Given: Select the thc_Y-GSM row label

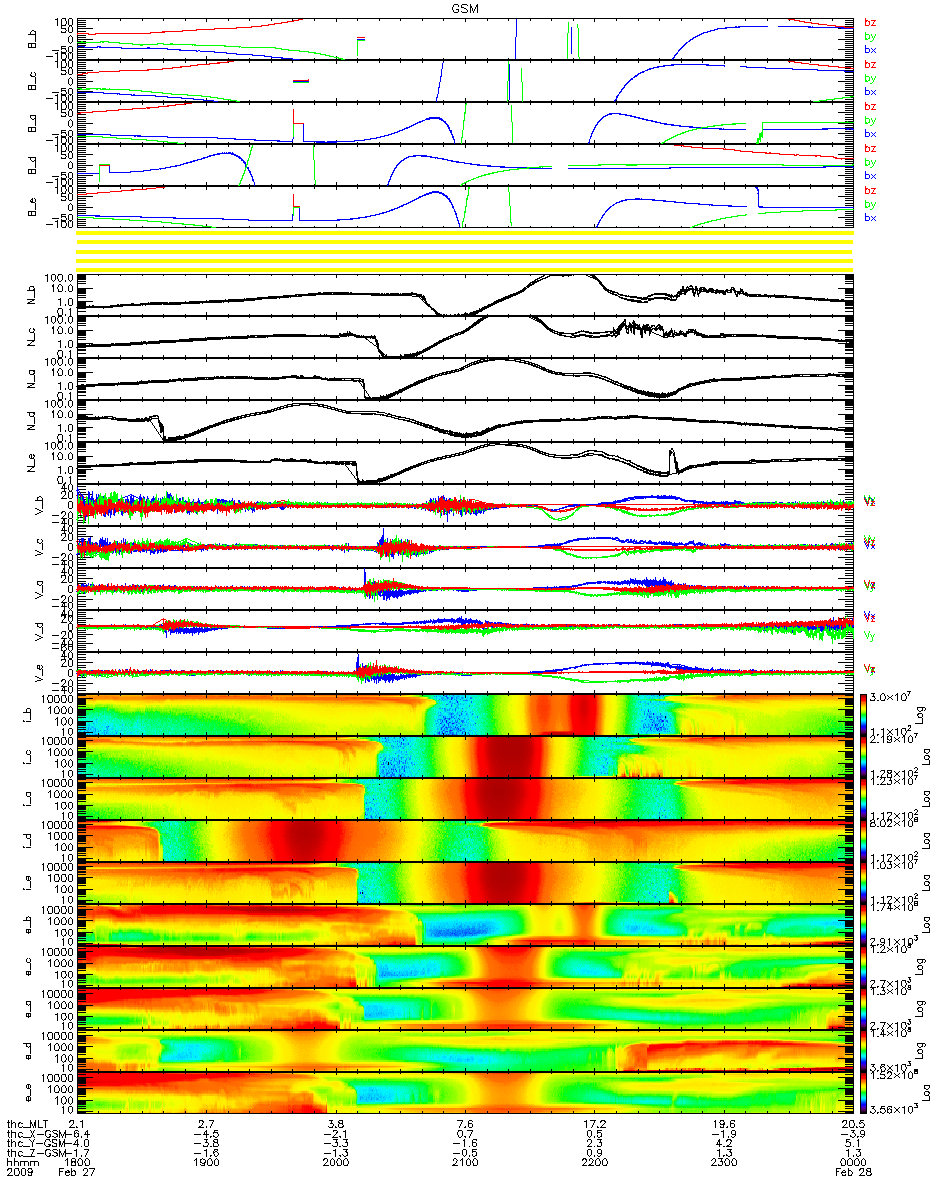Looking at the screenshot, I should pyautogui.click(x=37, y=1144).
